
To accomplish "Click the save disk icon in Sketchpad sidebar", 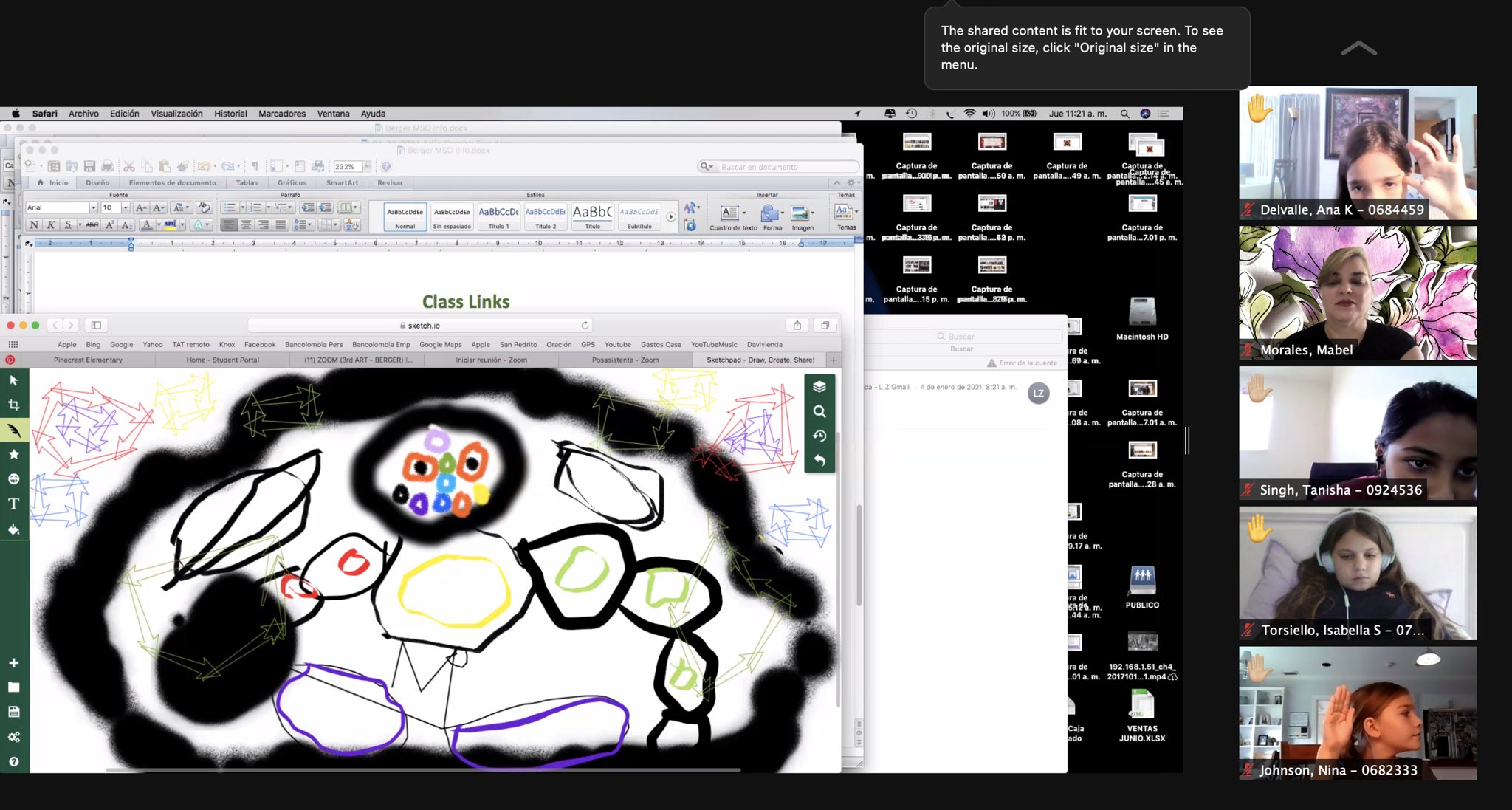I will click(13, 712).
